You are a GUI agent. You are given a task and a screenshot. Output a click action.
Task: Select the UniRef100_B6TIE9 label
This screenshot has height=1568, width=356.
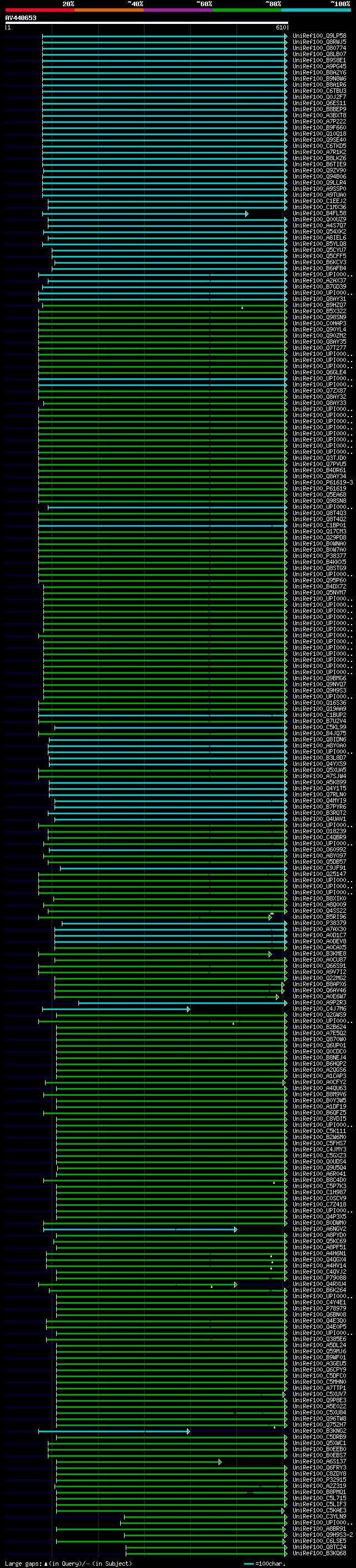pyautogui.click(x=319, y=164)
